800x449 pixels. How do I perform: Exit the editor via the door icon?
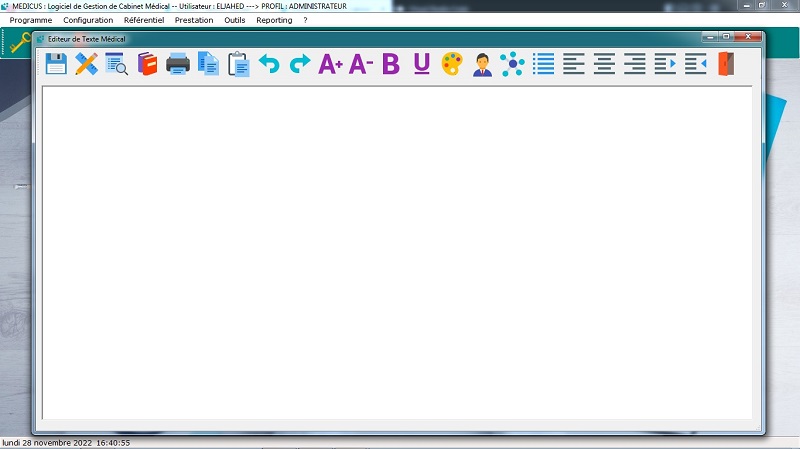point(726,64)
